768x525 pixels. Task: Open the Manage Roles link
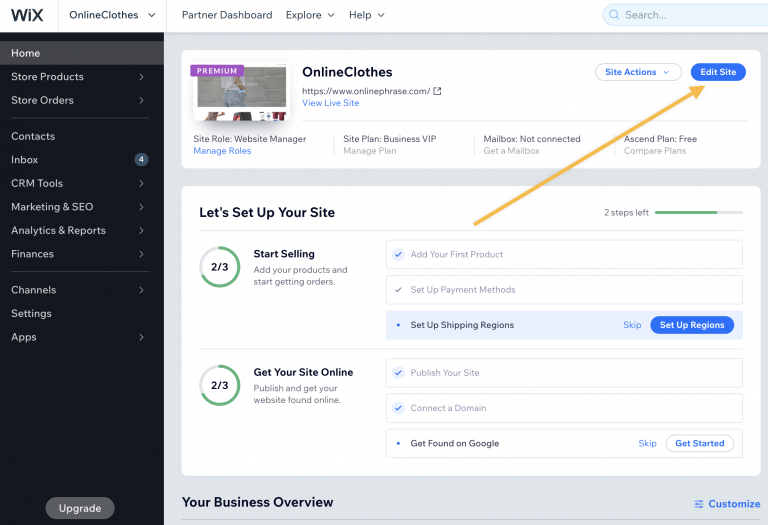(222, 151)
